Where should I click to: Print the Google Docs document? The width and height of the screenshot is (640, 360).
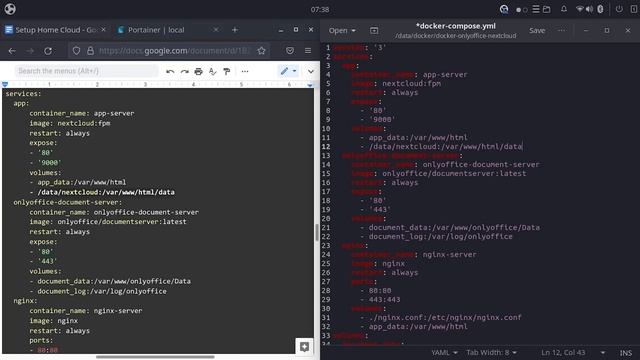tap(198, 71)
